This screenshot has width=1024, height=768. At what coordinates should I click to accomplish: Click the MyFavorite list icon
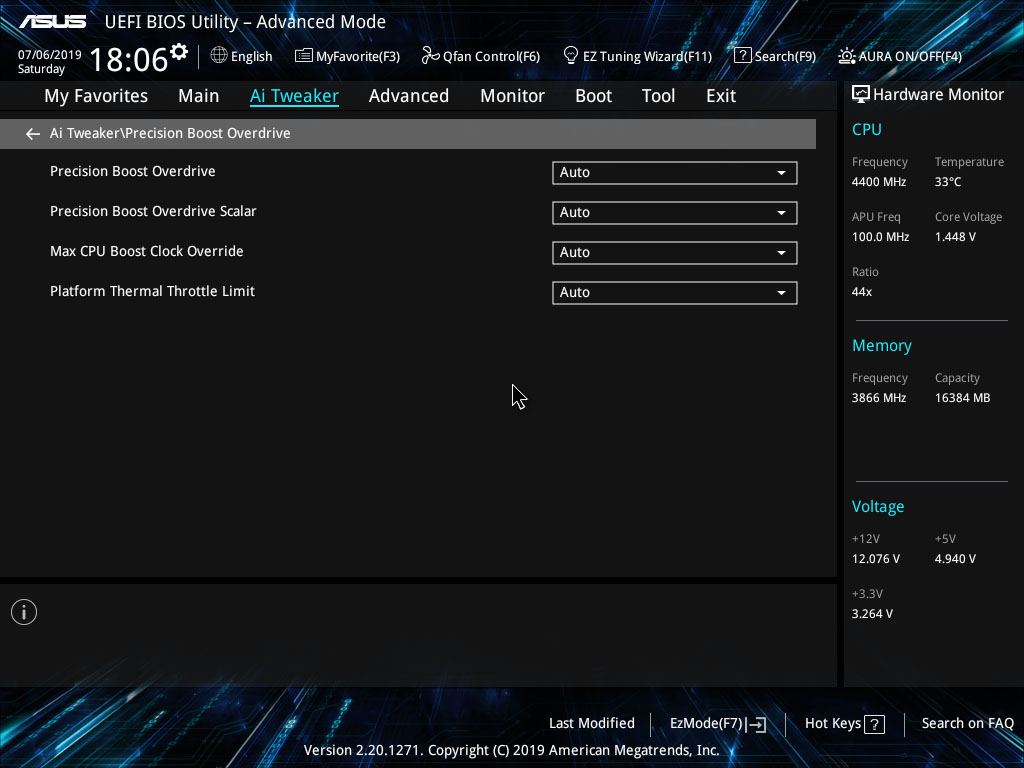[x=303, y=56]
